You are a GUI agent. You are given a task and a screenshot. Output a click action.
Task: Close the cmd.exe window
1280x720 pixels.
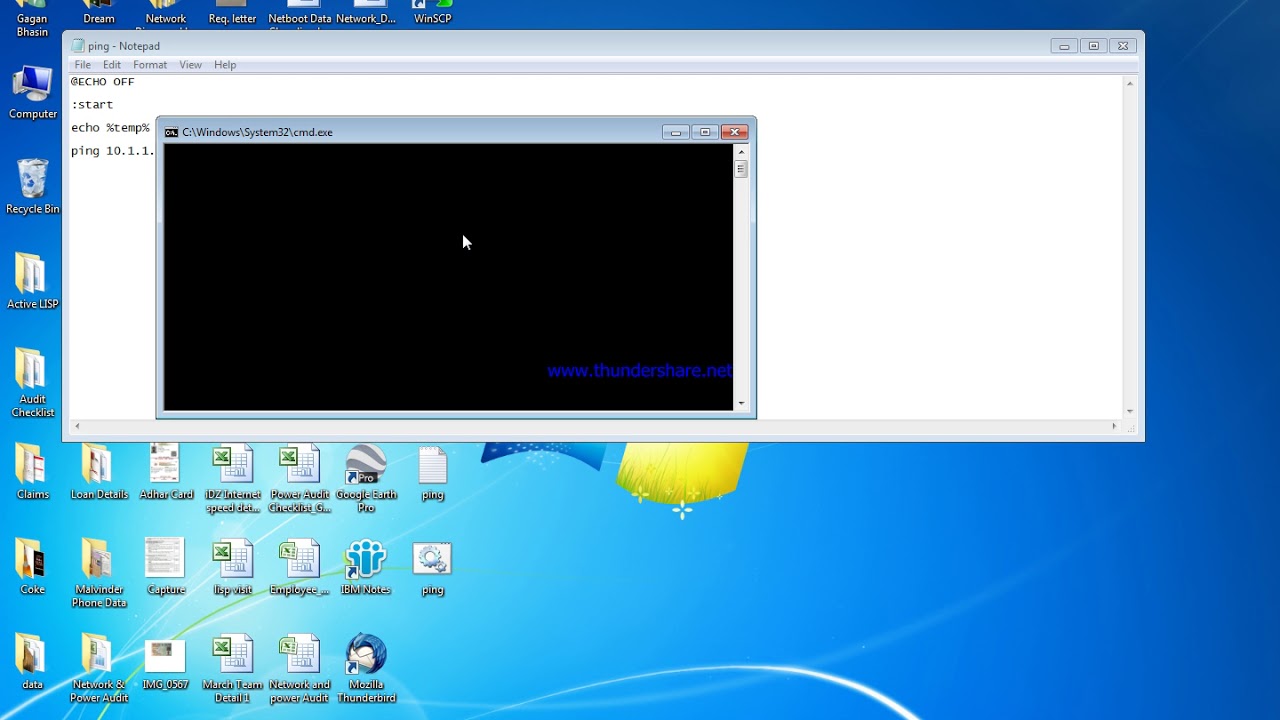pos(734,132)
